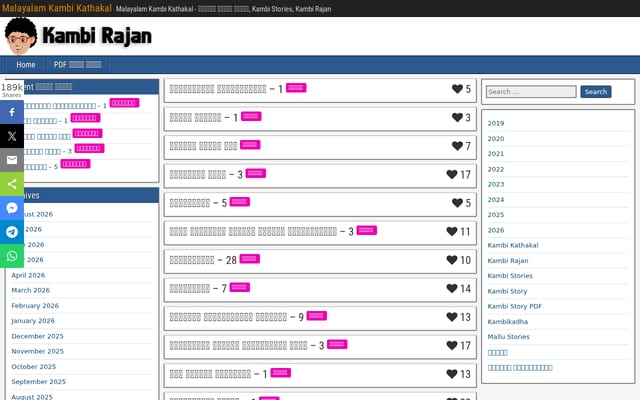Share via WhatsApp icon
The image size is (640, 400).
pyautogui.click(x=12, y=256)
